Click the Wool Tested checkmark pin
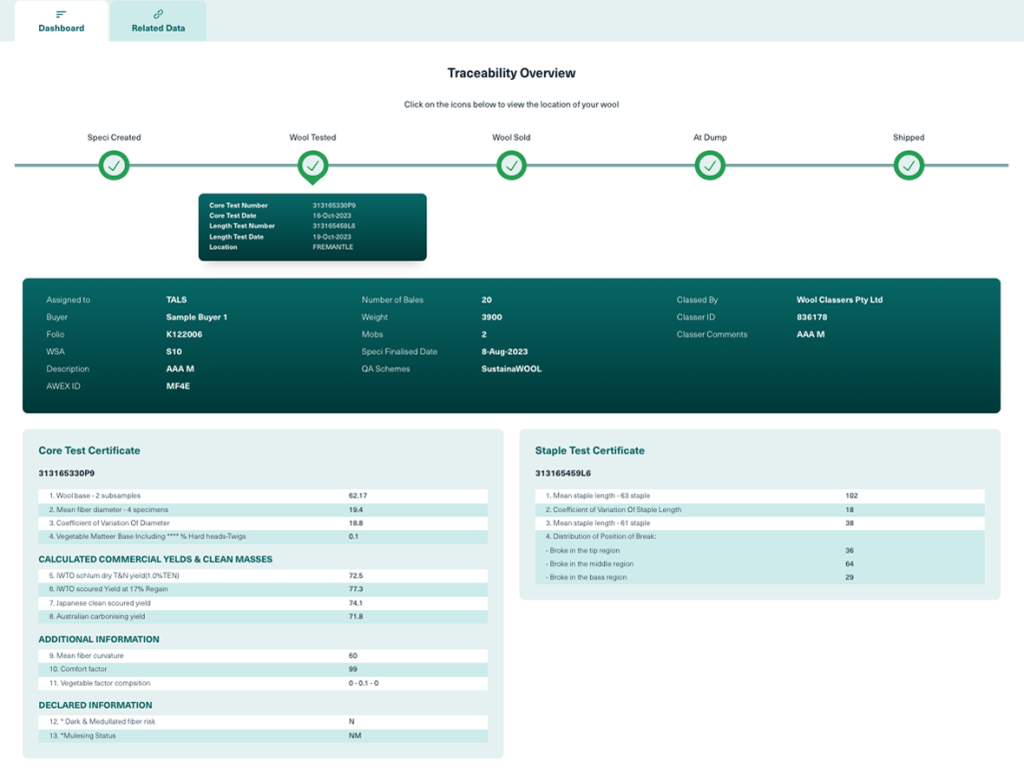 coord(312,166)
